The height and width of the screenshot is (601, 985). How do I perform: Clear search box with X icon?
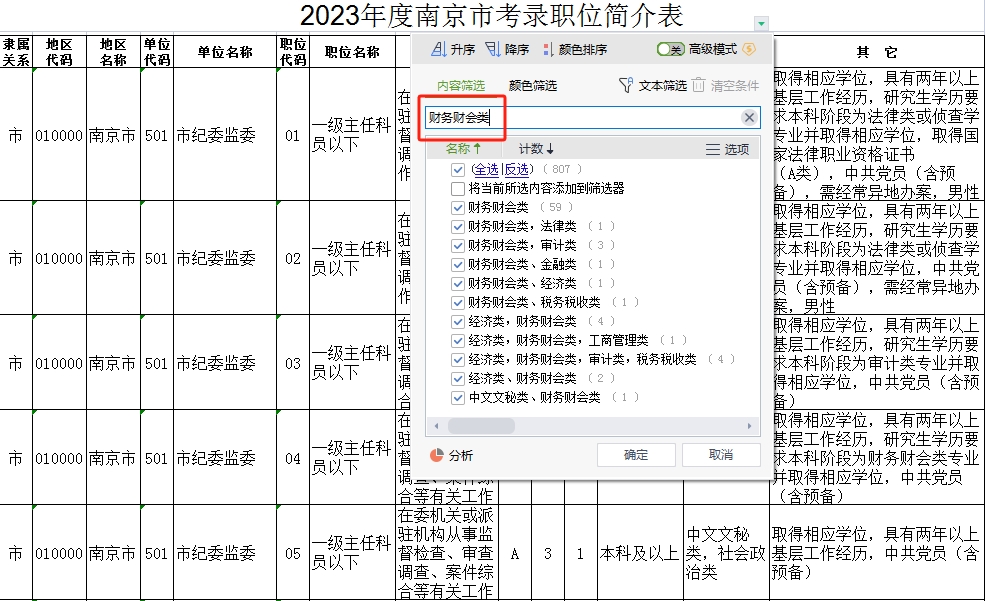tap(749, 117)
